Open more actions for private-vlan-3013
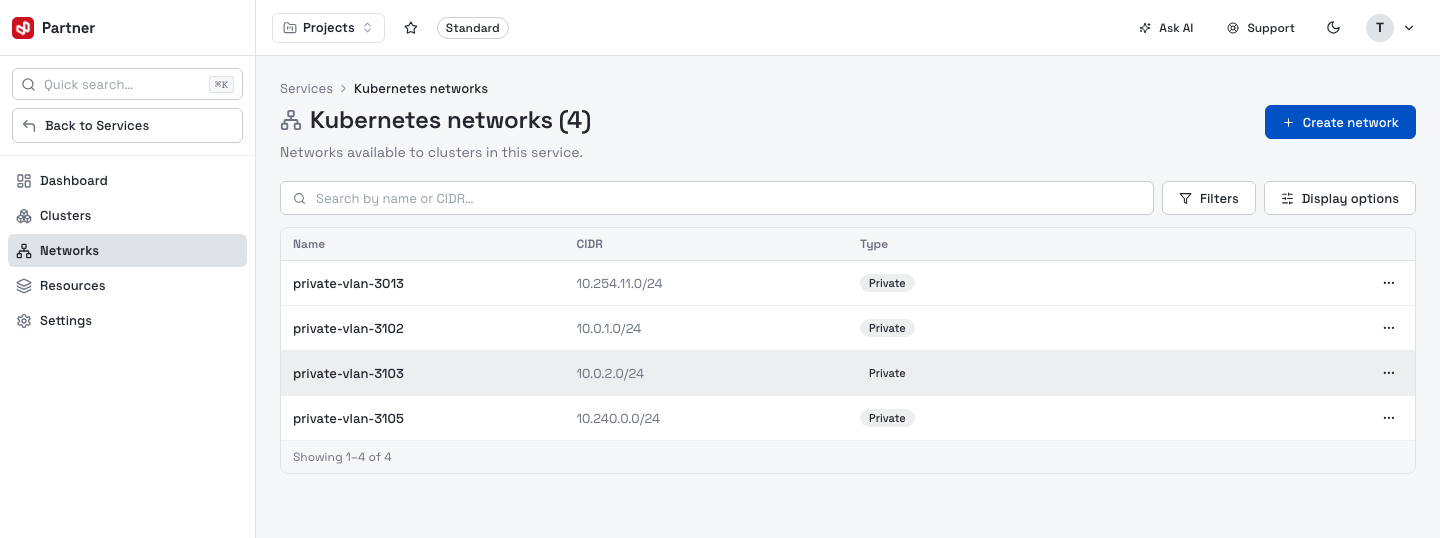The height and width of the screenshot is (538, 1440). coord(1389,283)
